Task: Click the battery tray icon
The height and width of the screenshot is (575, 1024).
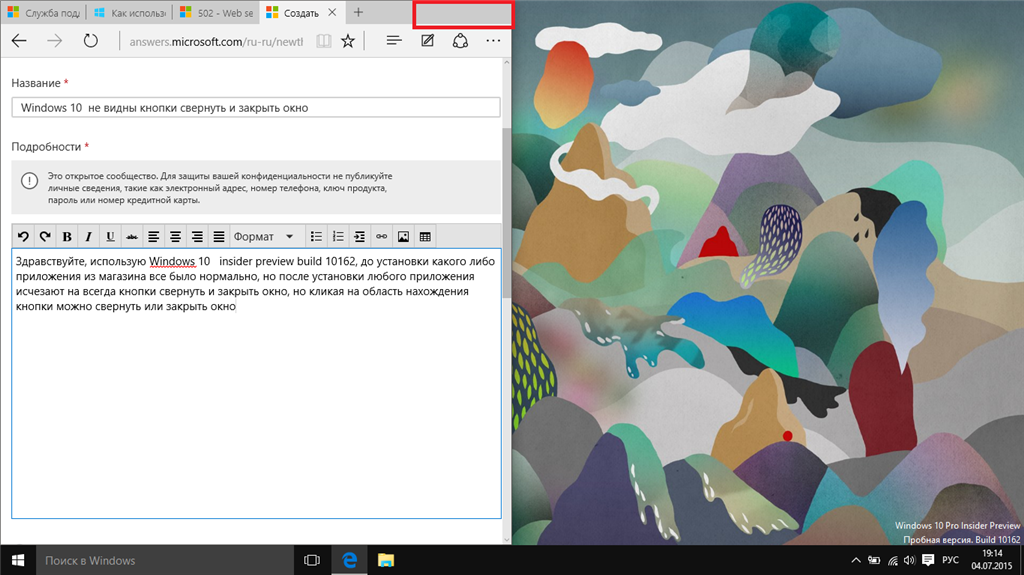Action: 874,560
